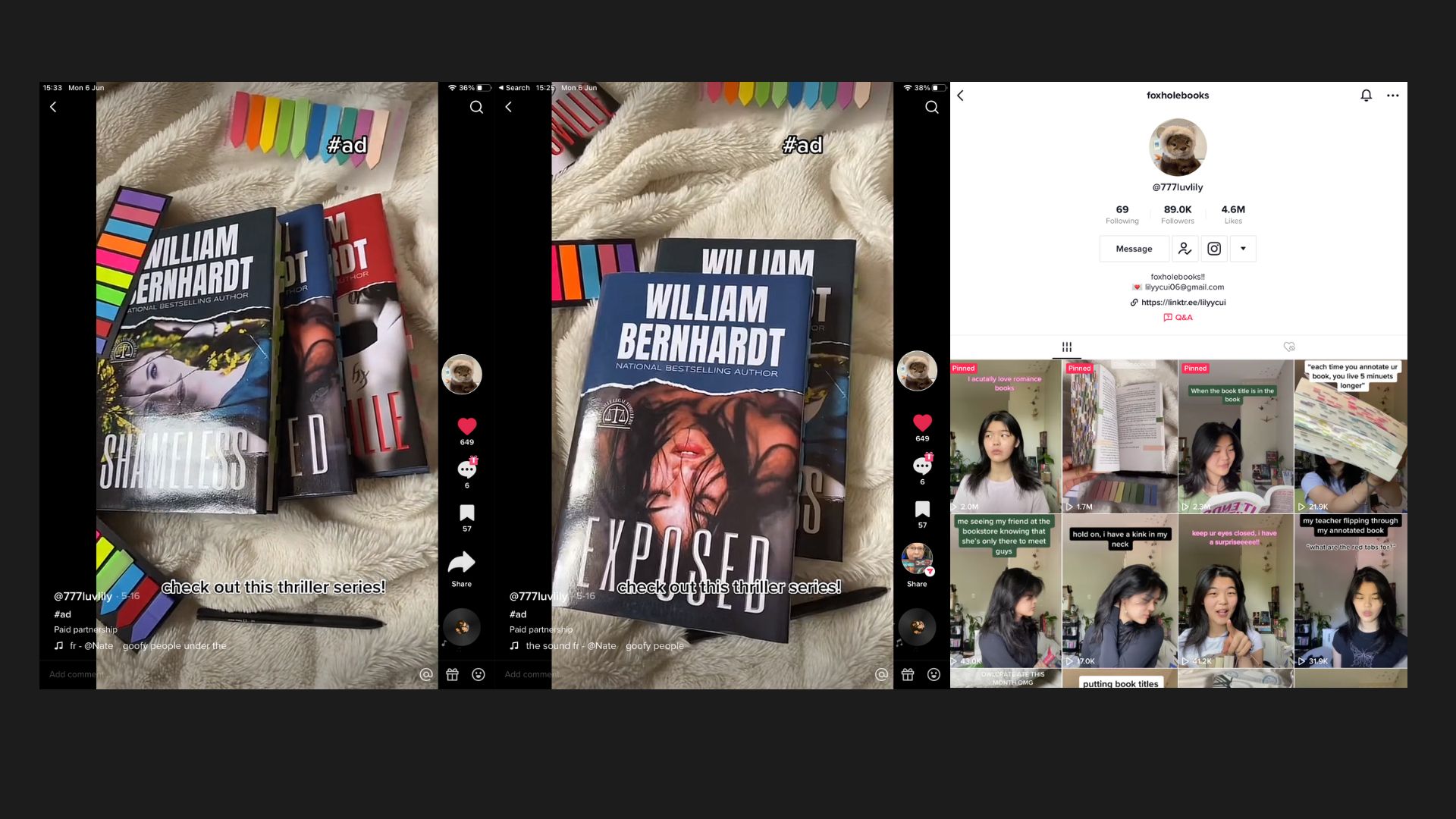Open creator avatar on the Shameless video
1456x819 pixels.
click(x=462, y=374)
